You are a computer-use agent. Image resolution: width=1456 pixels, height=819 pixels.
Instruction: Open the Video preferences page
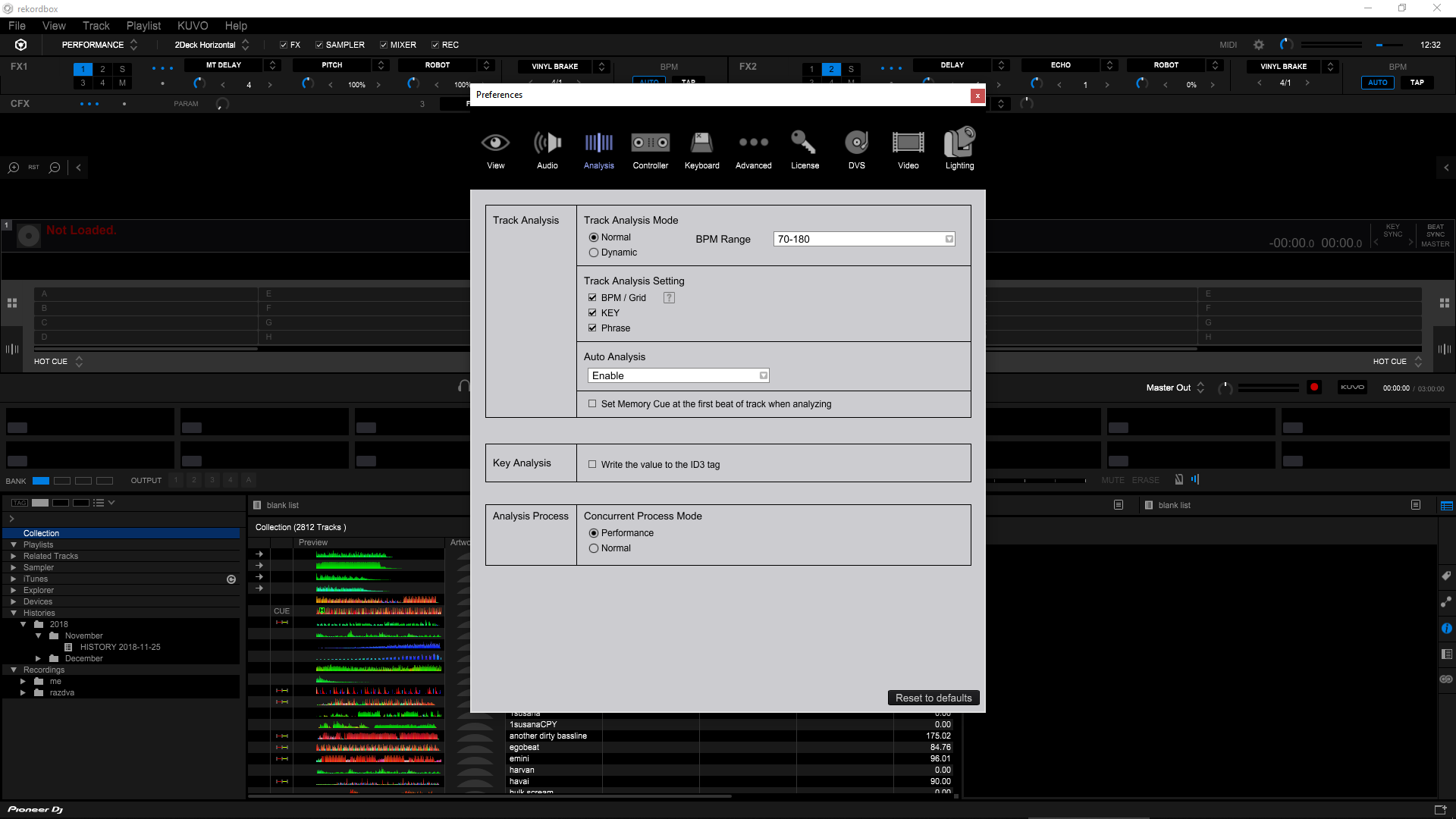(x=908, y=149)
